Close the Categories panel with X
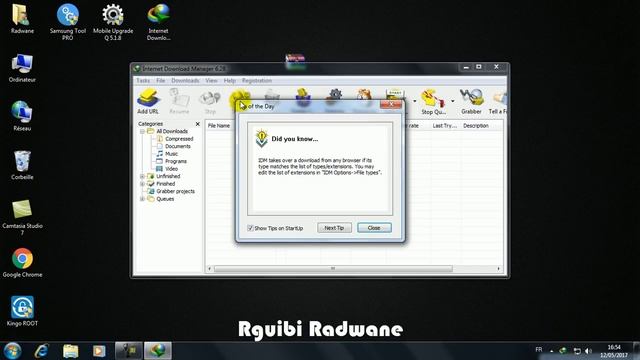Screen dimensions: 640x360 point(198,124)
